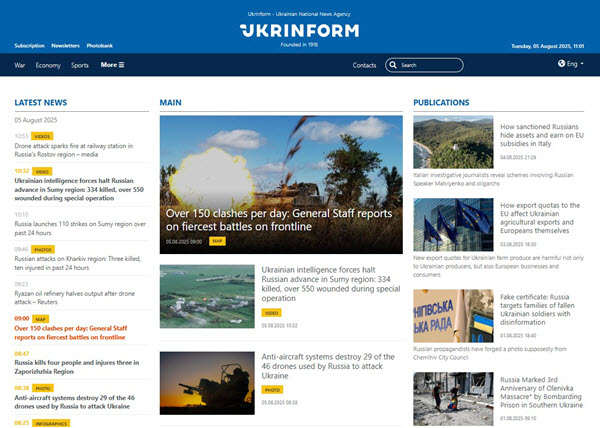Open Olenivka Massacre anniversary article
The height and width of the screenshot is (428, 600).
[541, 392]
